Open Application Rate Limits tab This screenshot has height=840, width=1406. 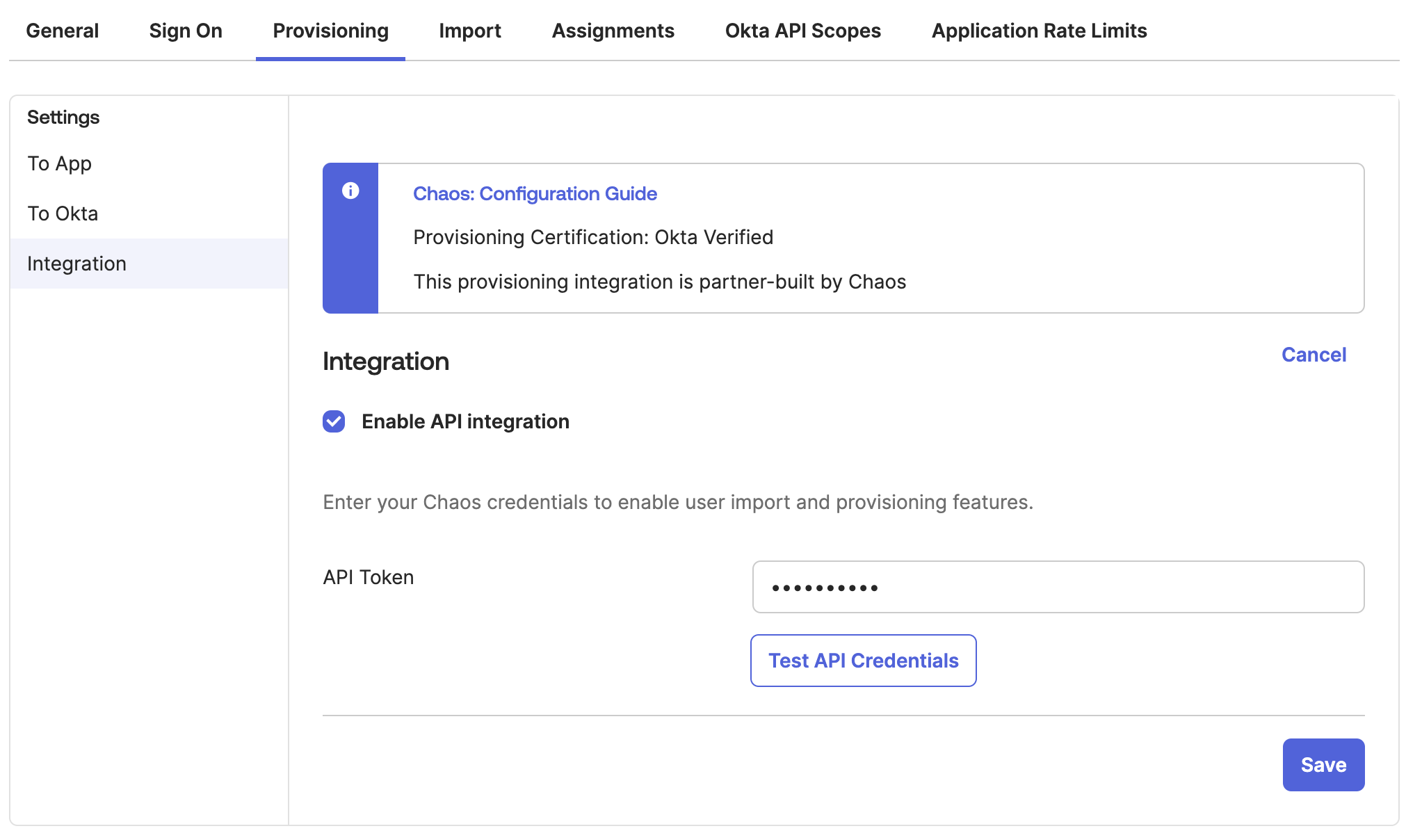pyautogui.click(x=1040, y=31)
